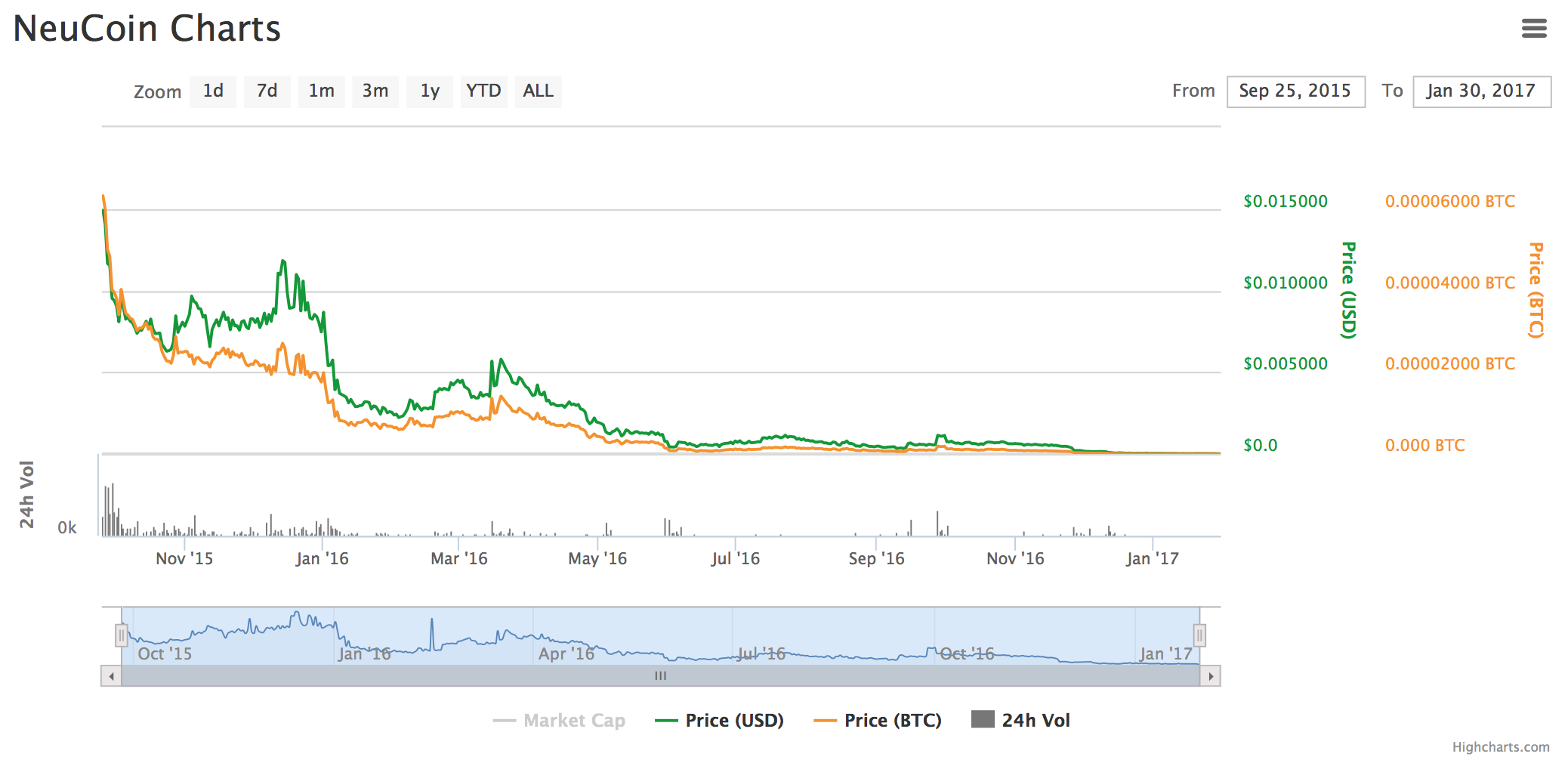Toggle the Market Cap legend series

[559, 720]
